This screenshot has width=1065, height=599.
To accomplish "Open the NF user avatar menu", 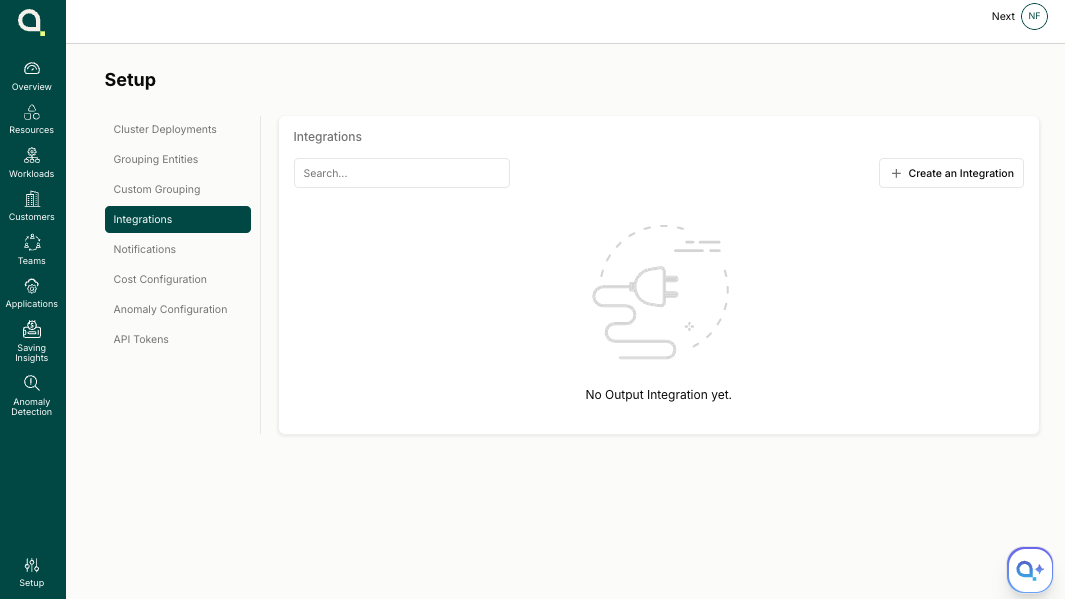I will [1034, 16].
